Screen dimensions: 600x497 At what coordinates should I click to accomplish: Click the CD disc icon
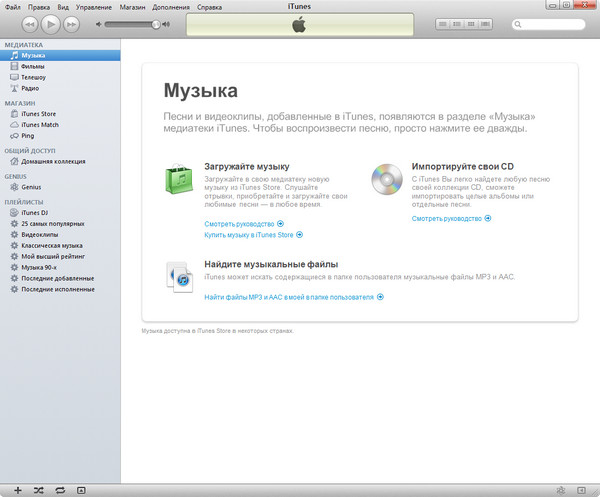(387, 179)
